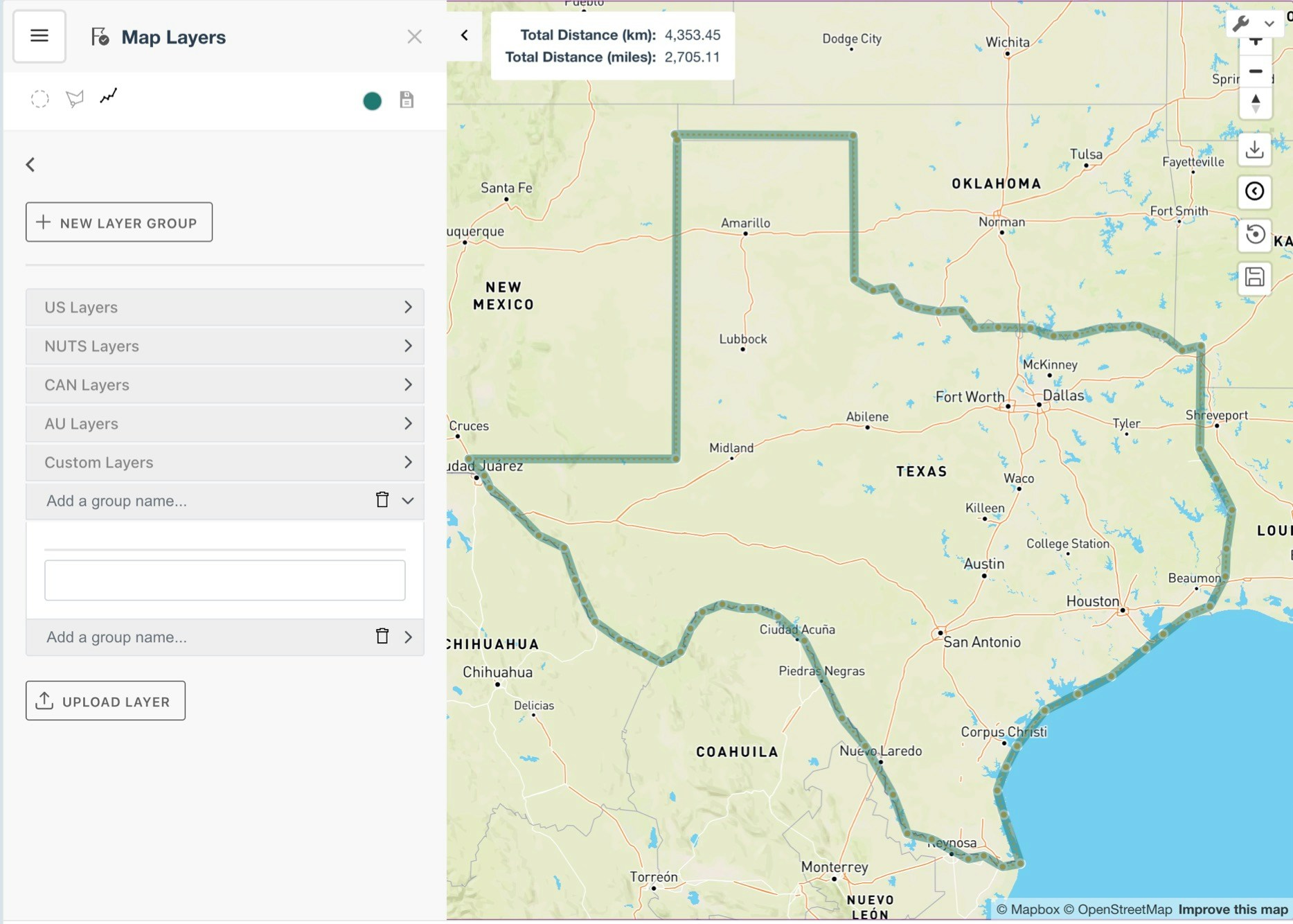
Task: Open the teal color swatch
Action: click(372, 101)
